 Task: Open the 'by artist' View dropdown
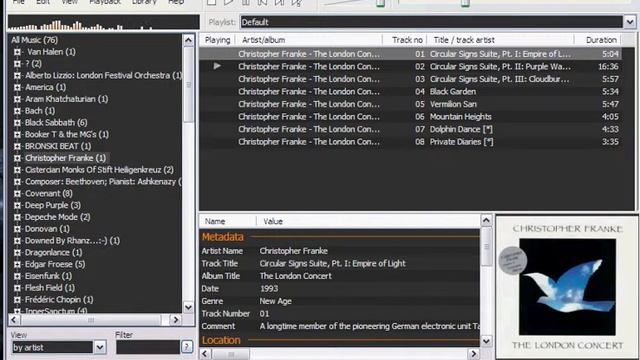[x=100, y=347]
